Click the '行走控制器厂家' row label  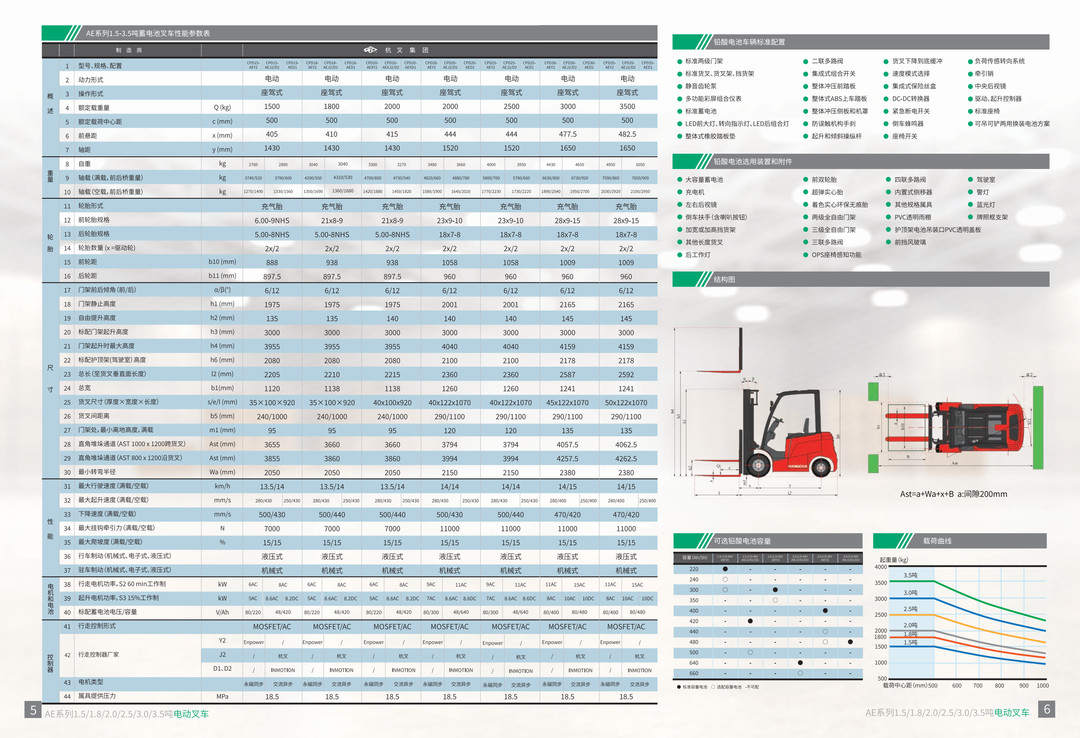tap(98, 655)
